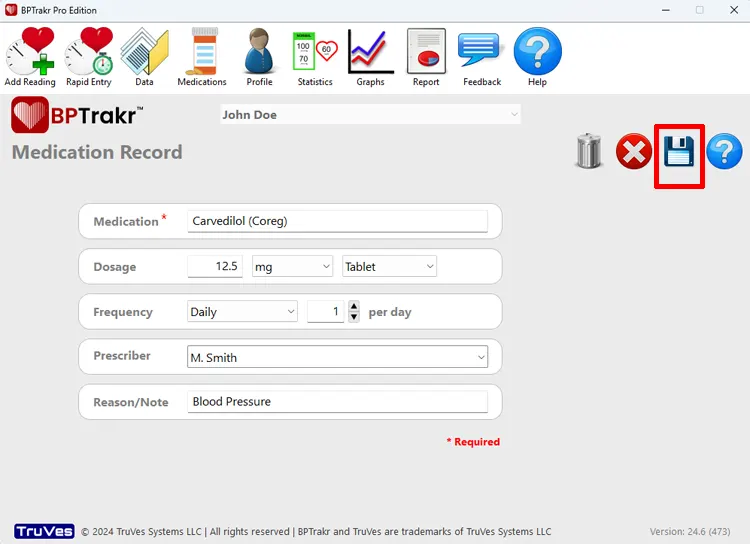Expand the dosage unit mg dropdown
The image size is (750, 544).
pyautogui.click(x=292, y=267)
